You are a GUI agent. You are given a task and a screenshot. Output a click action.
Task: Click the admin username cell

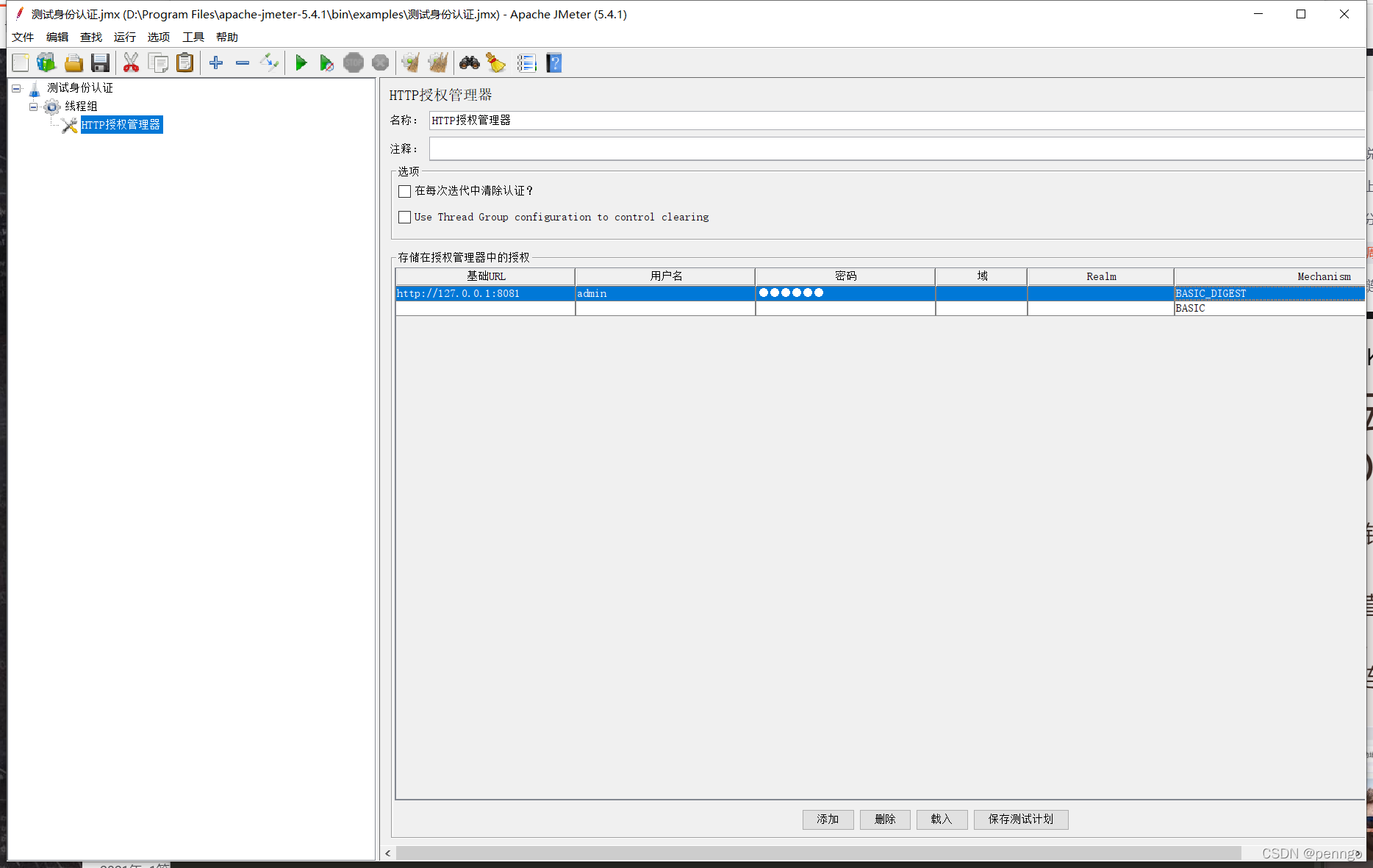[x=665, y=293]
